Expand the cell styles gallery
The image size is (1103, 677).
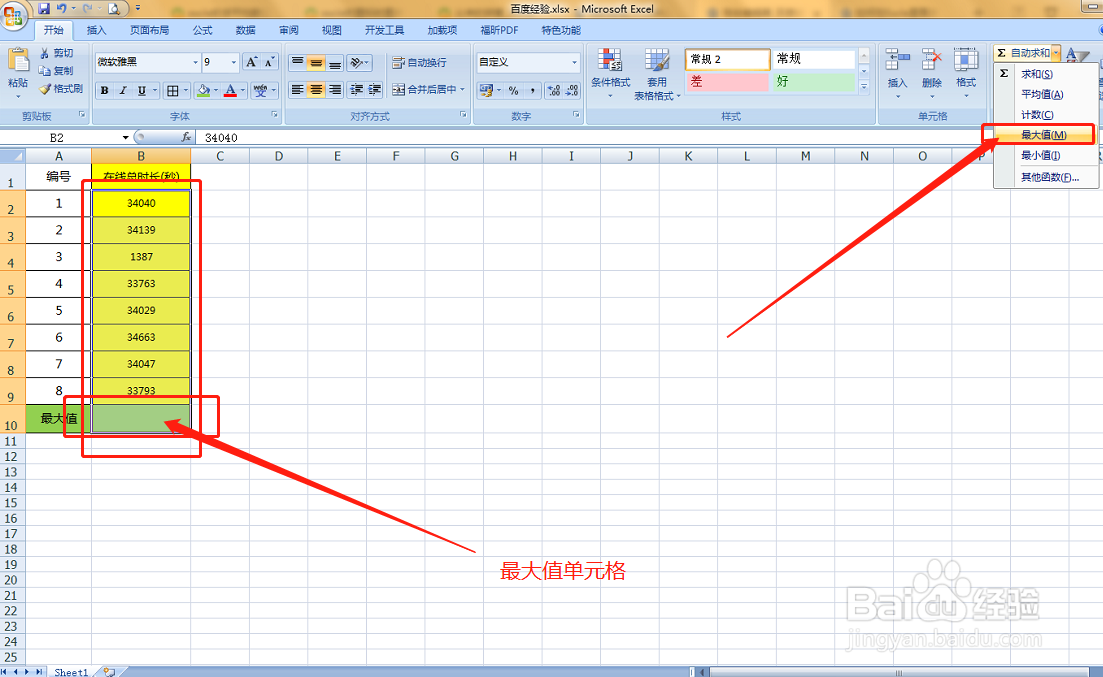[864, 86]
